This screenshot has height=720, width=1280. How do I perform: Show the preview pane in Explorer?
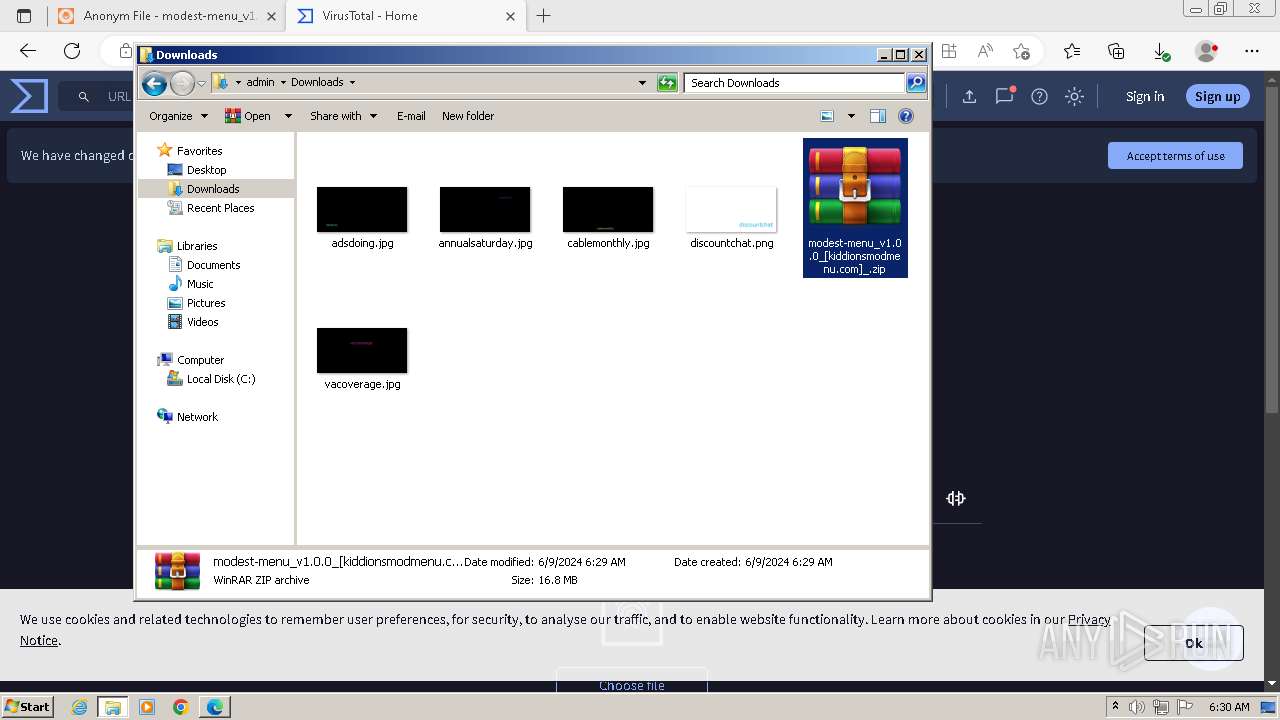click(878, 116)
